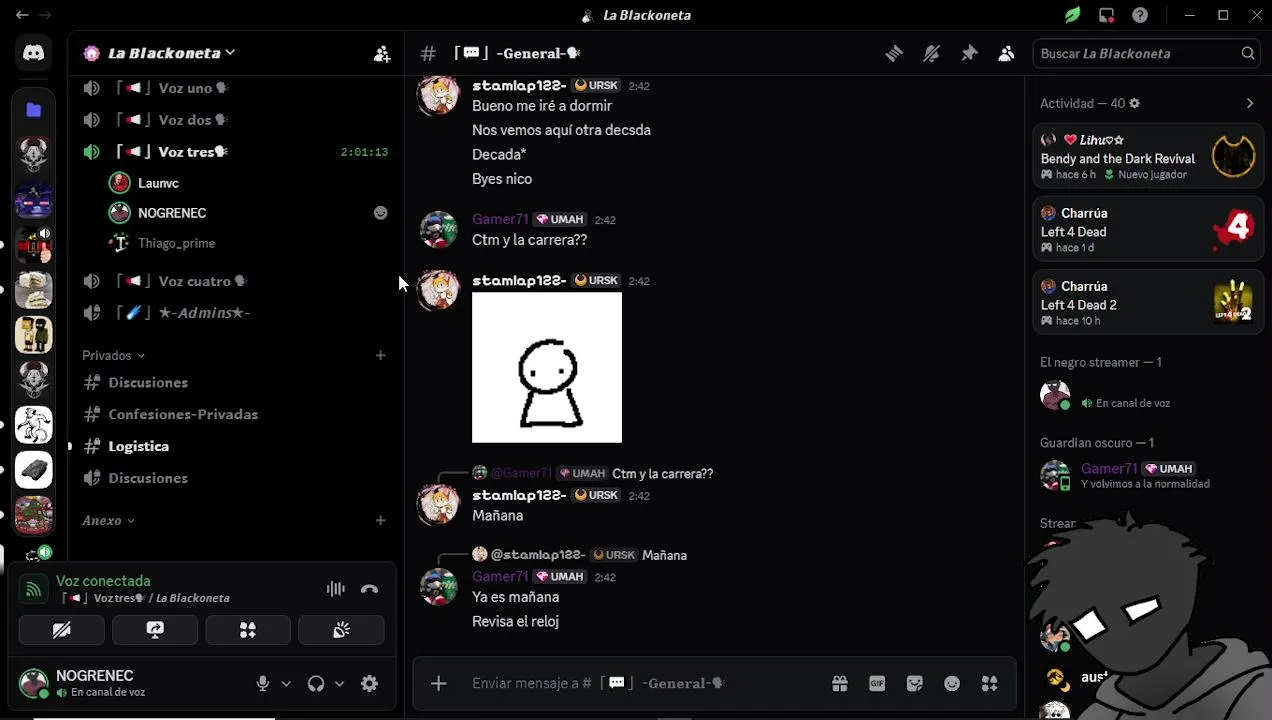Open user settings gear
The height and width of the screenshot is (720, 1272).
click(369, 683)
